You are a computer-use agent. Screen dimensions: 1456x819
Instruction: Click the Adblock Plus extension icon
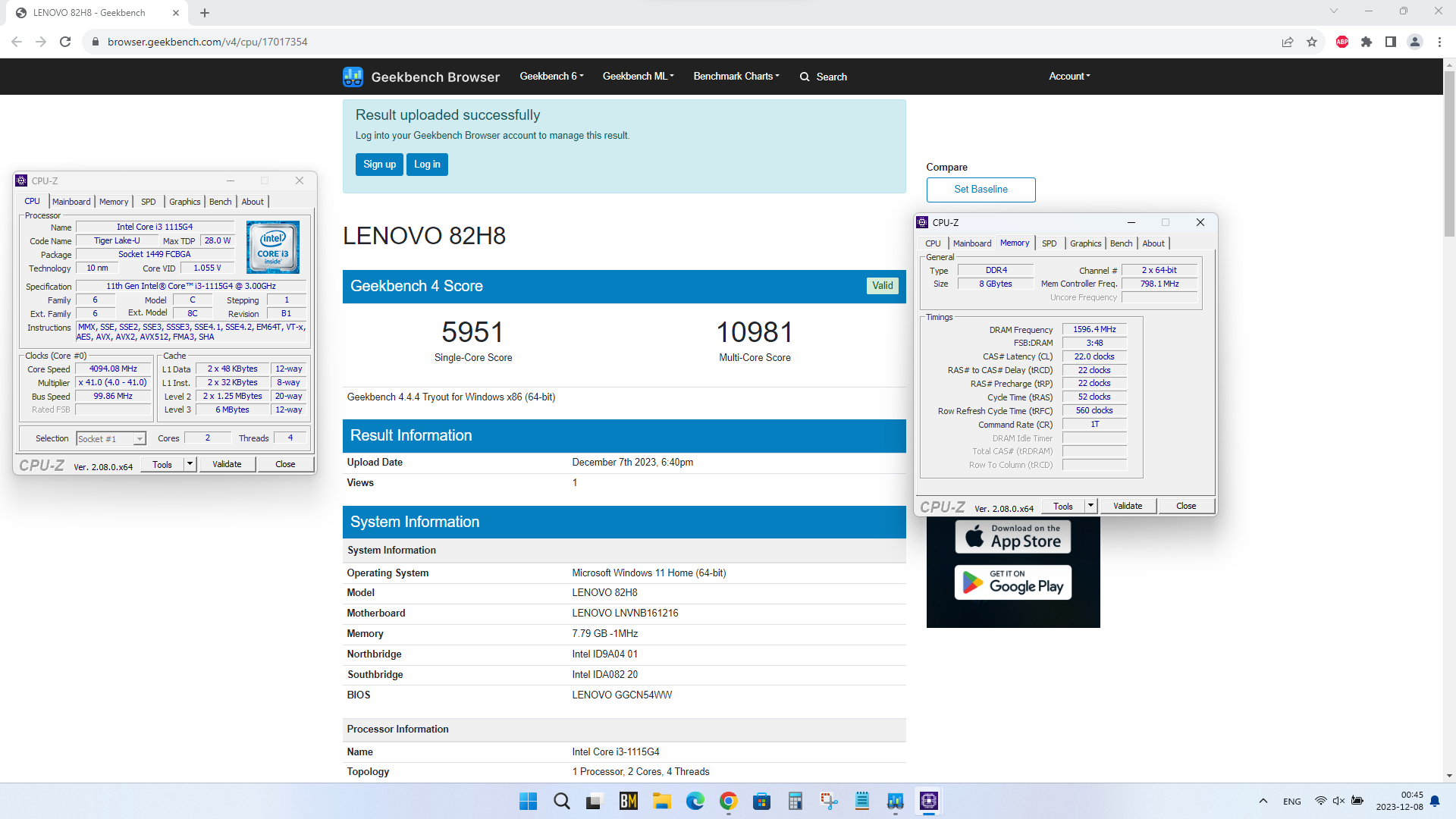(x=1342, y=42)
